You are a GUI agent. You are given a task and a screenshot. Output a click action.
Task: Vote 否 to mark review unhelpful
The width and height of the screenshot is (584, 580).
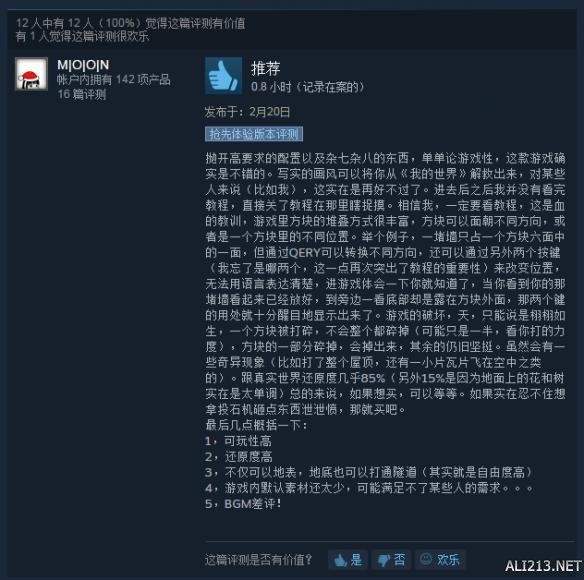click(391, 560)
